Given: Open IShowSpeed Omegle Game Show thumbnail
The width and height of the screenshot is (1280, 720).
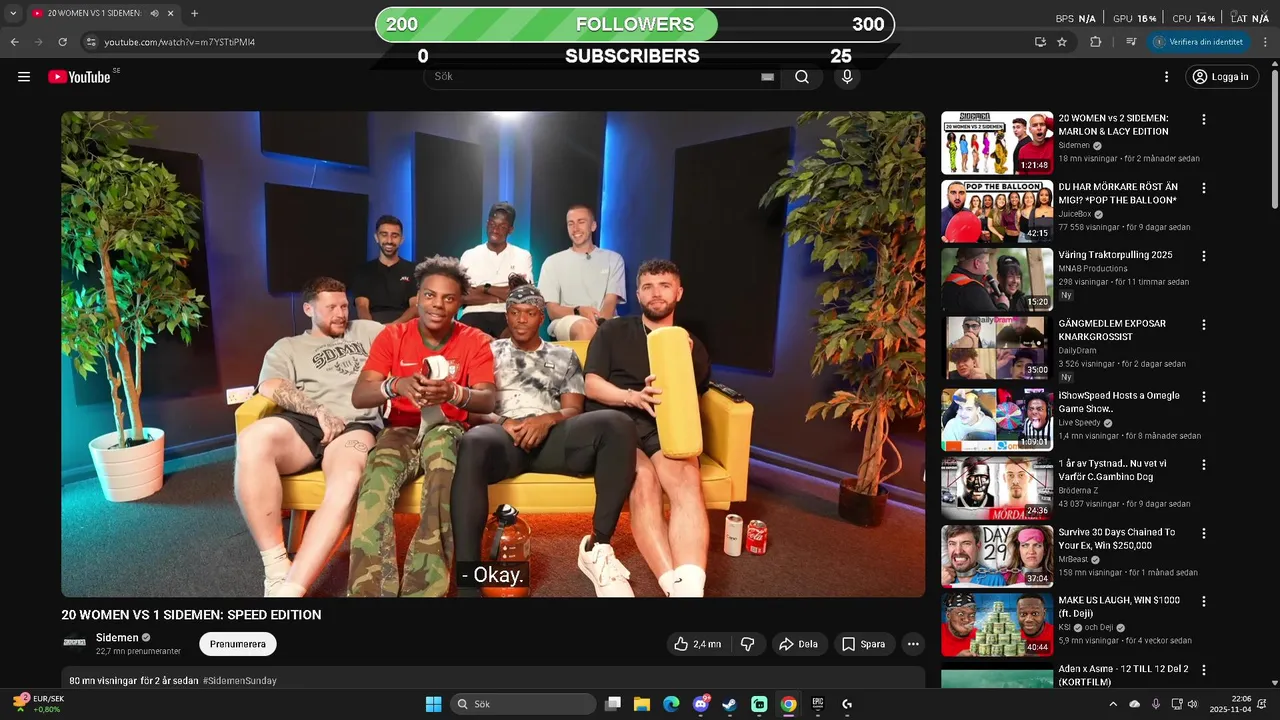Looking at the screenshot, I should coord(997,420).
